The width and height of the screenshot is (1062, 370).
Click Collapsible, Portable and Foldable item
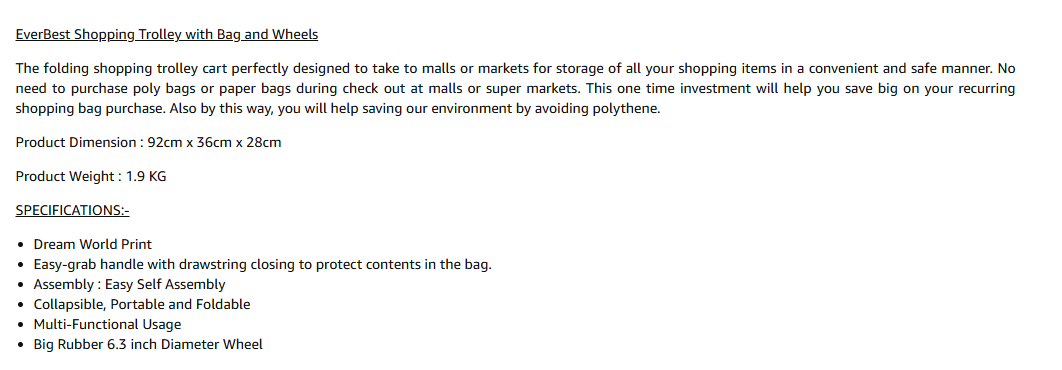[142, 304]
